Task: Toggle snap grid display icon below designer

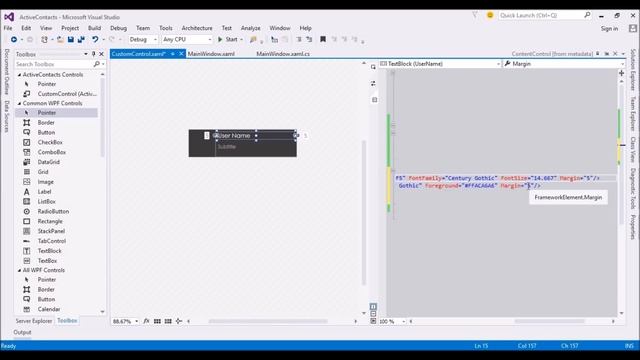Action: [157, 321]
